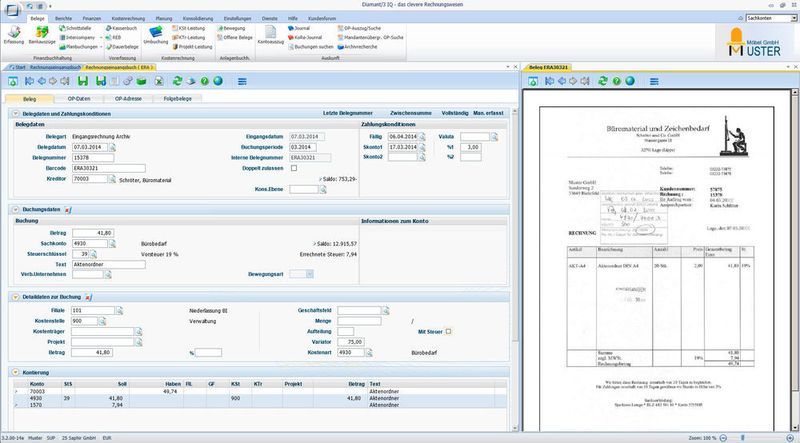Go to previous record in left toolbar
The image size is (800, 443).
click(41, 81)
